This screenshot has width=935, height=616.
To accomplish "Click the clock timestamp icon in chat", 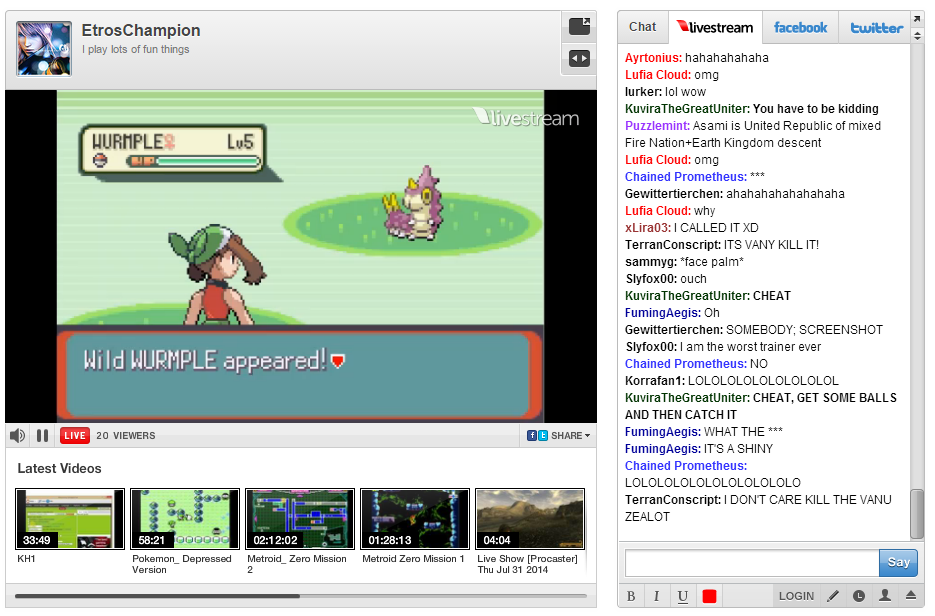I will tap(859, 596).
